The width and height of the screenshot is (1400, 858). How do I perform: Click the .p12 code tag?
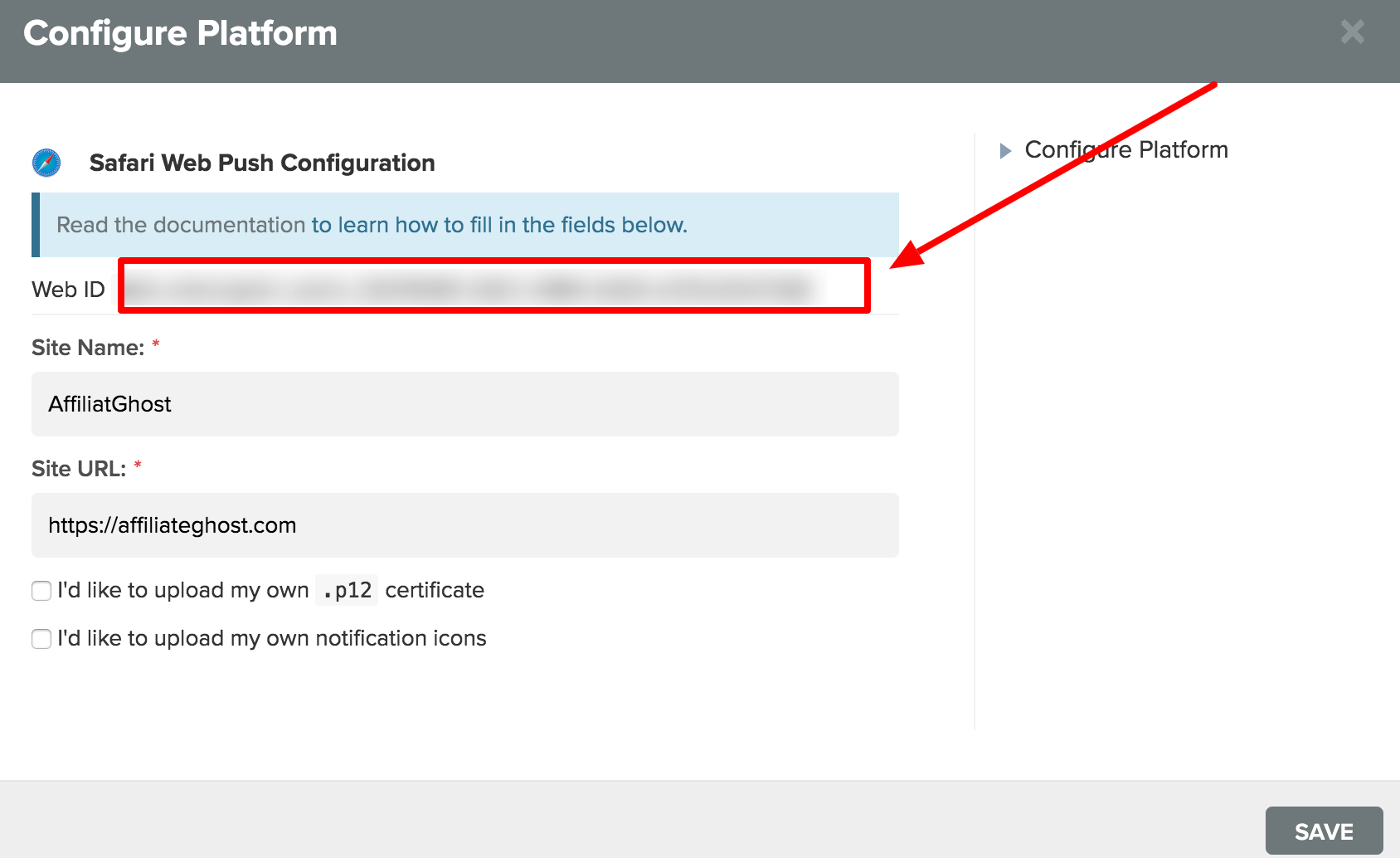coord(347,590)
